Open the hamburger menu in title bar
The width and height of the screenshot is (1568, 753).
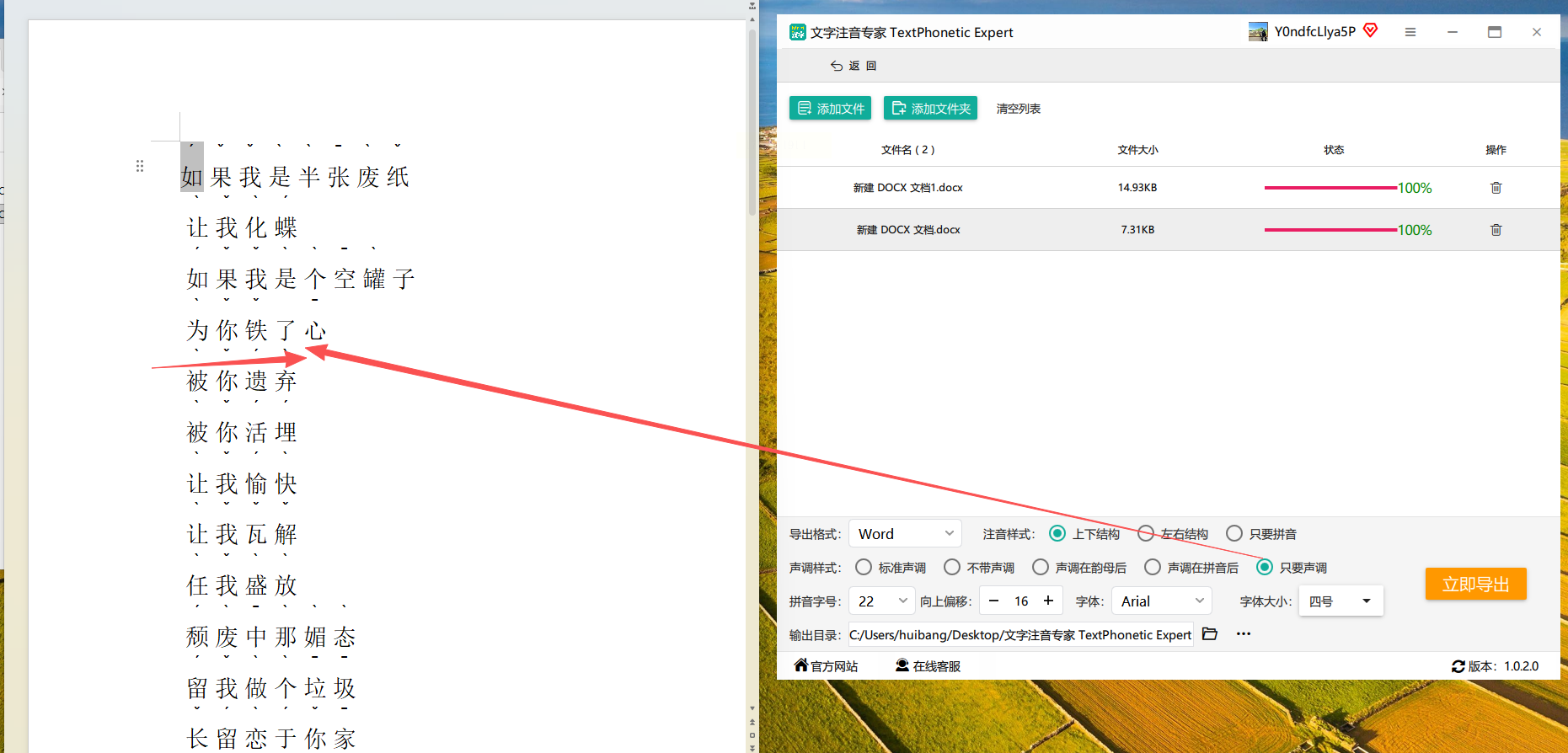pyautogui.click(x=1410, y=32)
